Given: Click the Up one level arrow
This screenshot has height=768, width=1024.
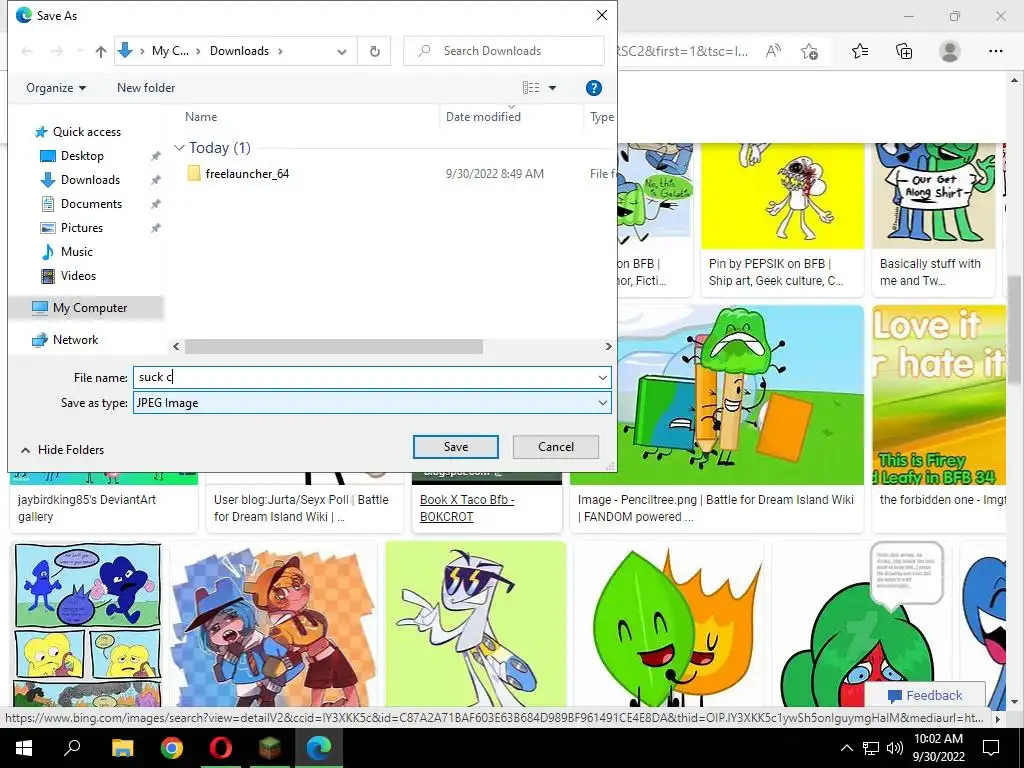Looking at the screenshot, I should (101, 51).
